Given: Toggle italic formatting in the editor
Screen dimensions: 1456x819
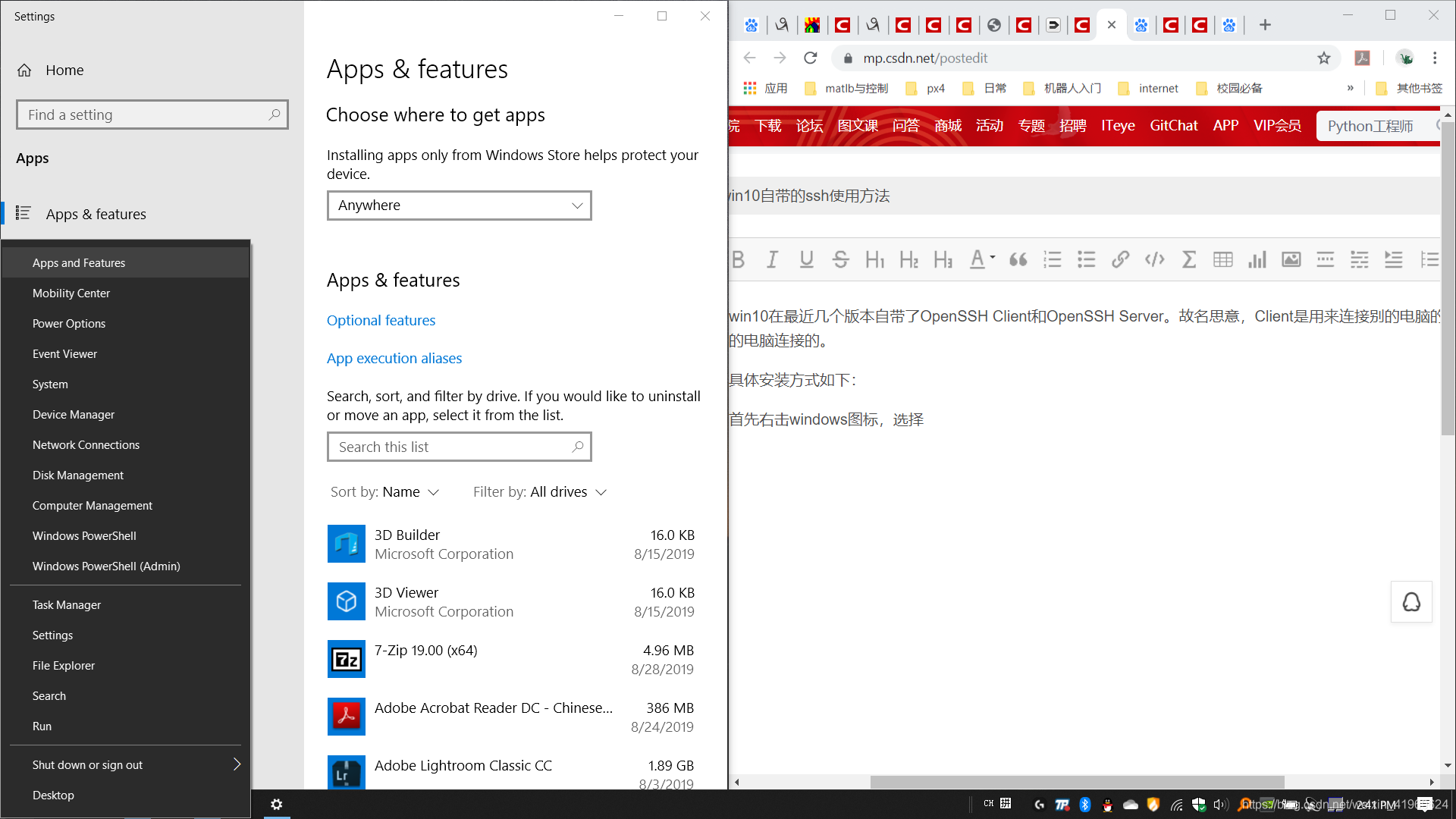Looking at the screenshot, I should tap(772, 259).
